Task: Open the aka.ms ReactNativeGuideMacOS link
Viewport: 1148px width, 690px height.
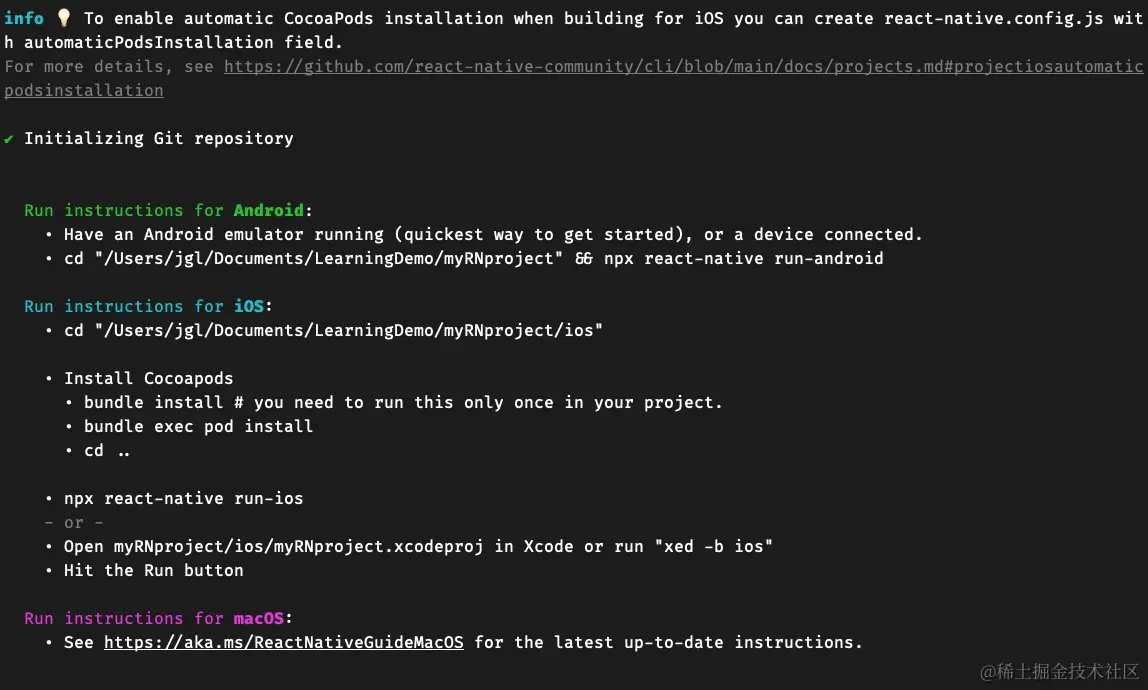Action: [283, 642]
